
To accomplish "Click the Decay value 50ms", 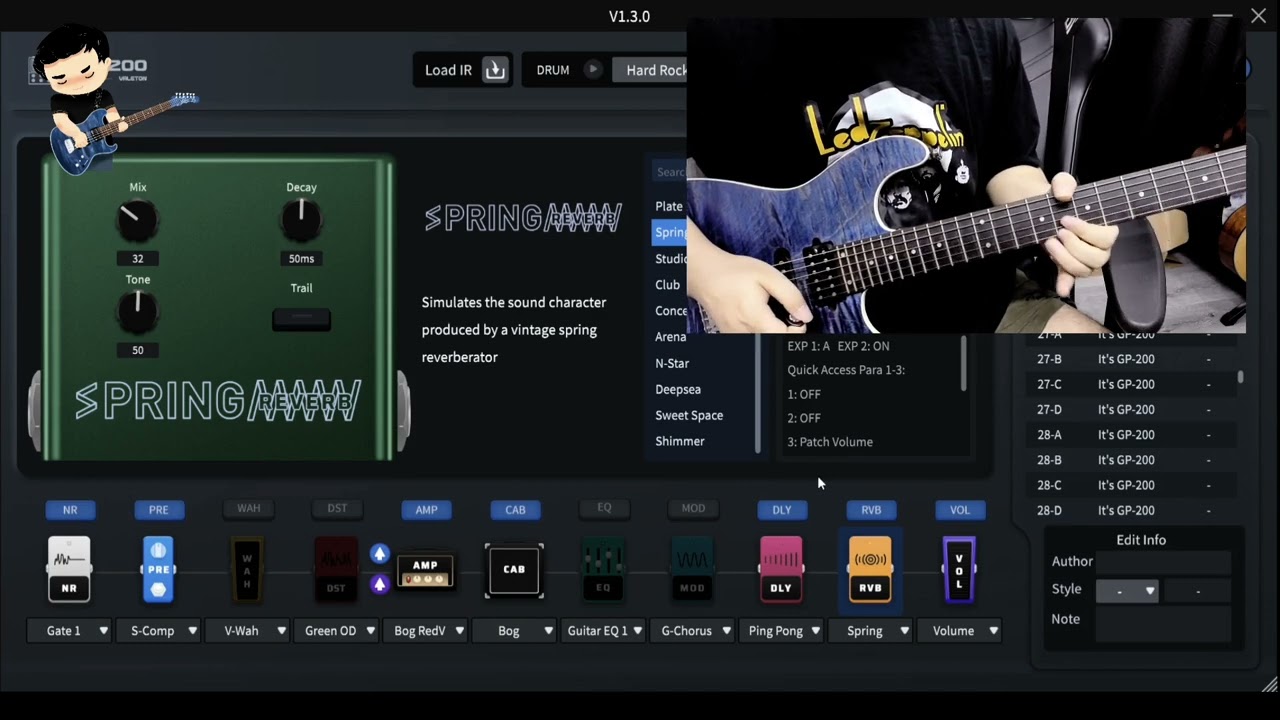I will (x=301, y=259).
